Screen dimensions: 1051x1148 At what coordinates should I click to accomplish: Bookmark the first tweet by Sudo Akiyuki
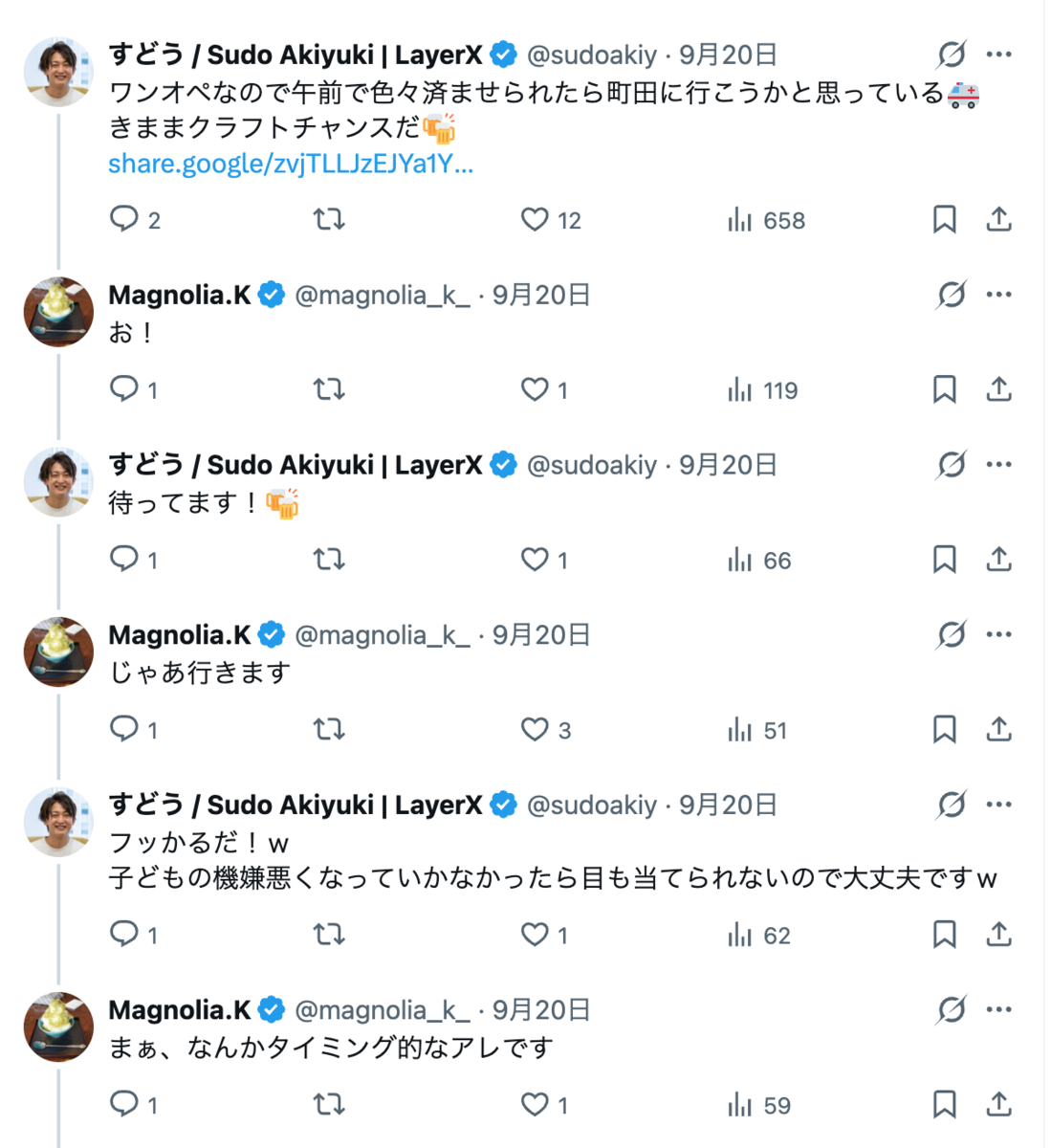[x=944, y=219]
